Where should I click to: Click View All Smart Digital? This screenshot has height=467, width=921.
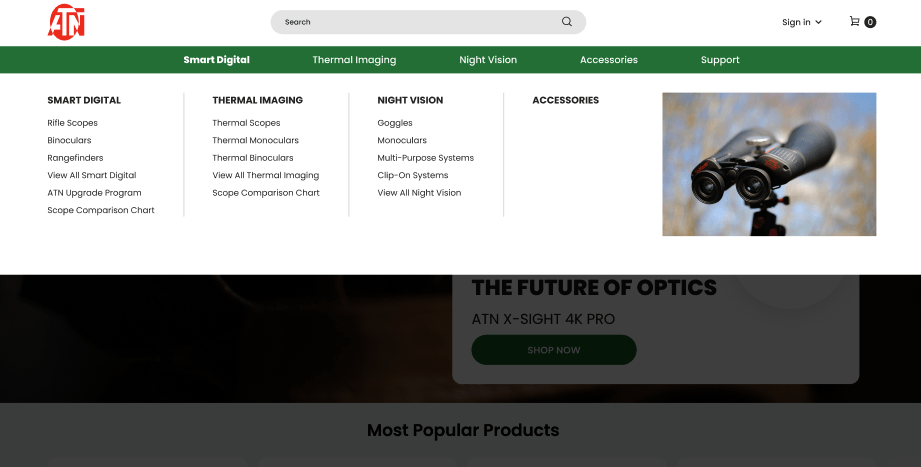pos(92,175)
